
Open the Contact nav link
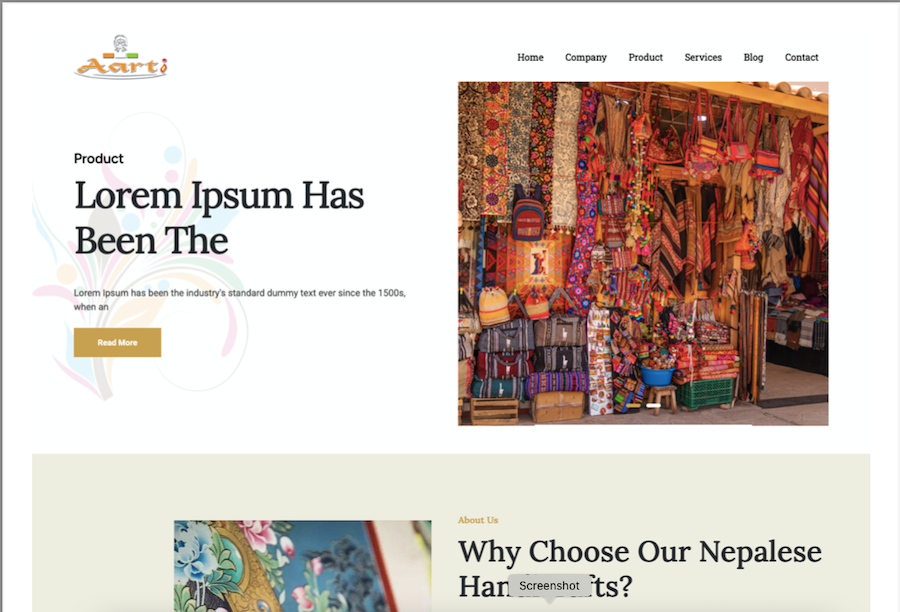tap(801, 57)
